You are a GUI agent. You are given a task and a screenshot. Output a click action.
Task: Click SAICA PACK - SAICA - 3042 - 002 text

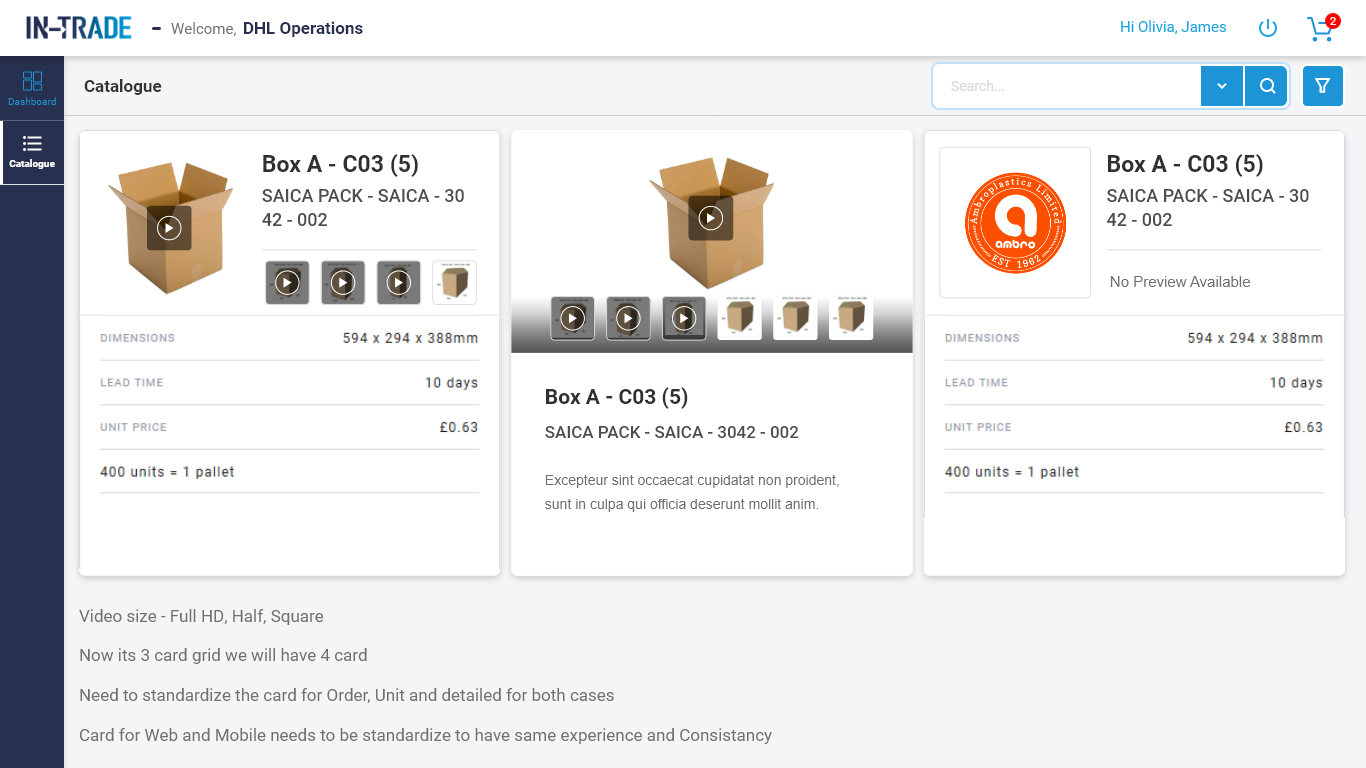click(672, 432)
